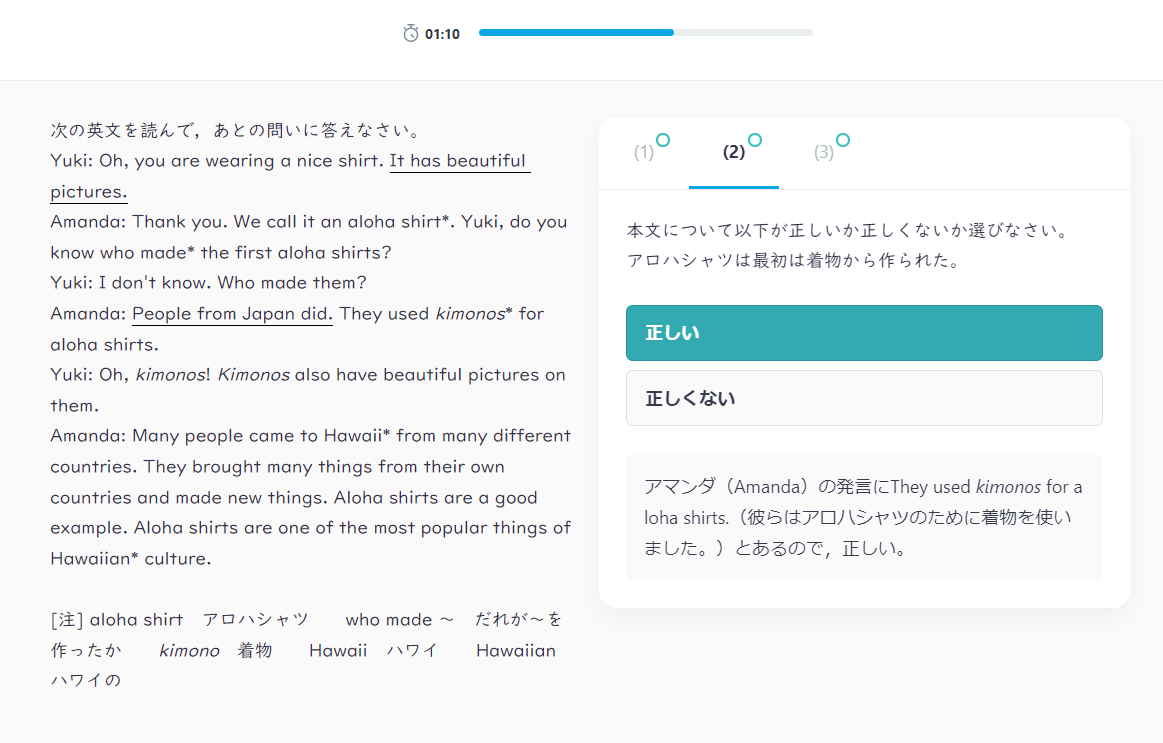This screenshot has height=743, width=1163.
Task: Click the green circle on tab (3)
Action: 843,140
